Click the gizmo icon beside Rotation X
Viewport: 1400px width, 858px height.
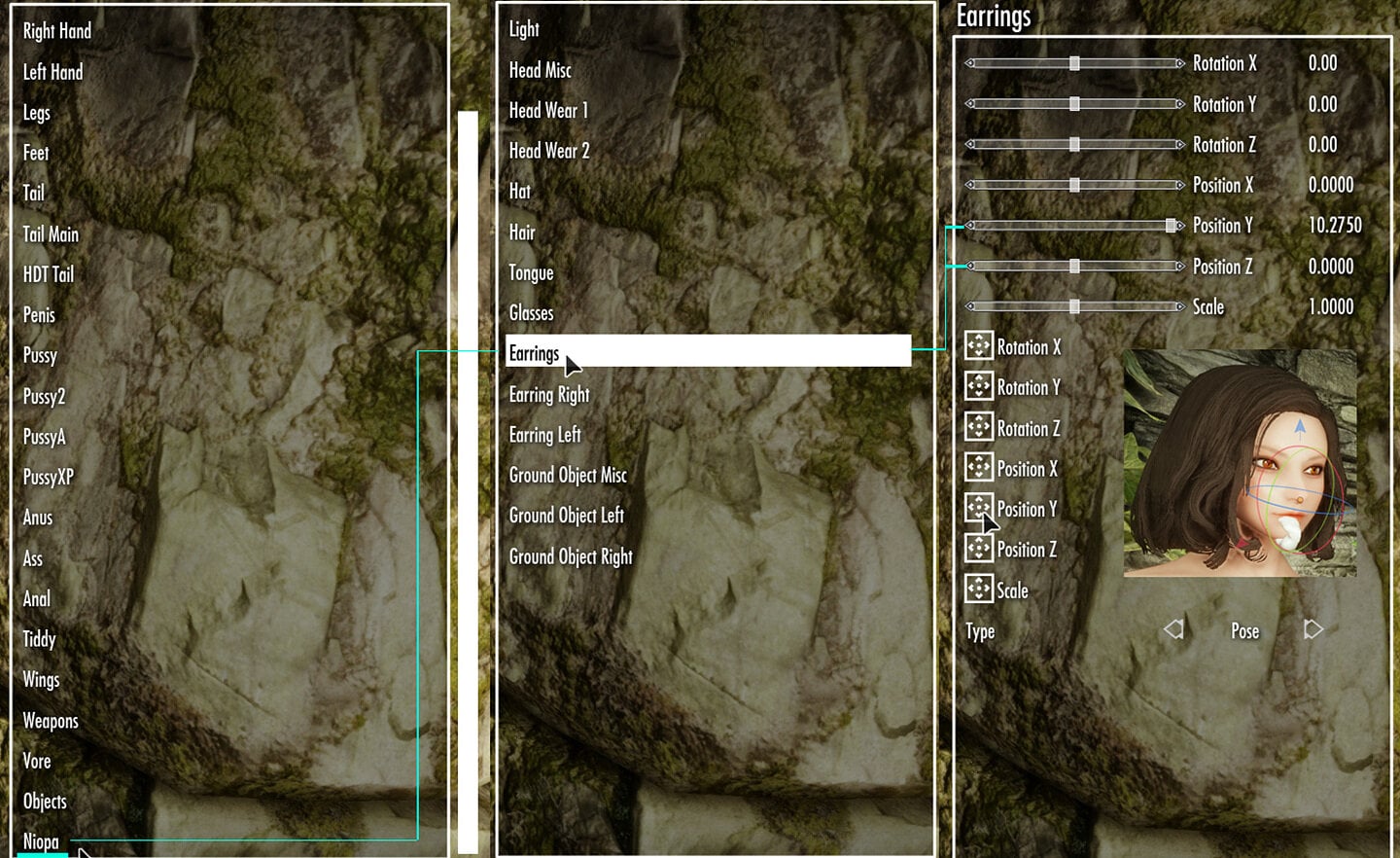click(x=978, y=345)
